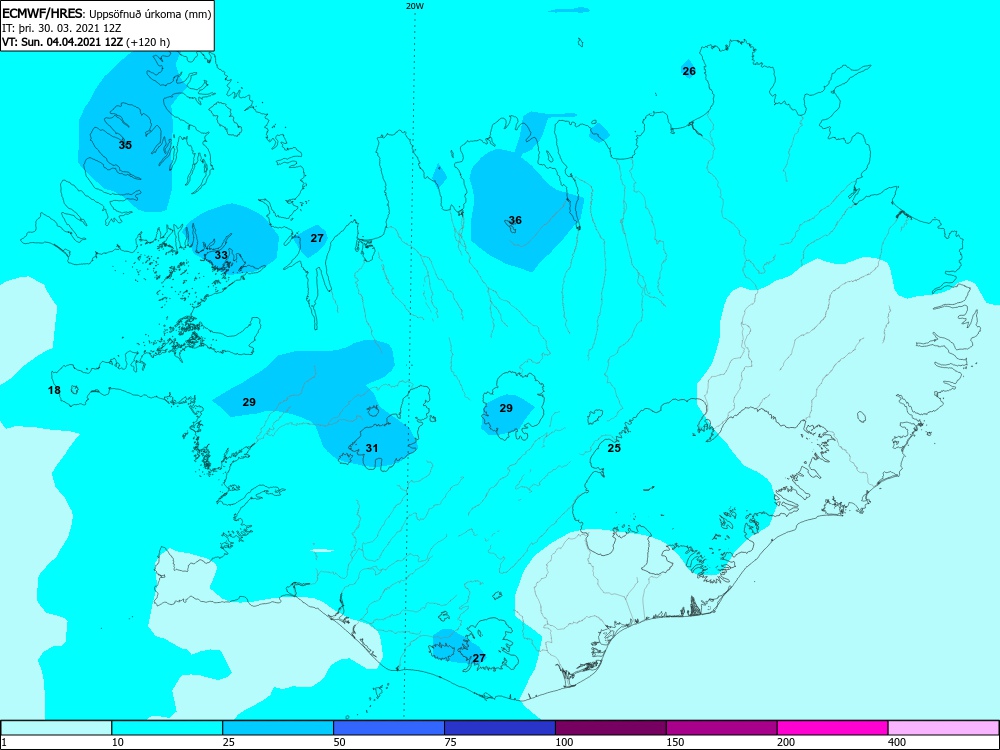
Task: Pick the dark blue 75–100 legend swatch
Action: pos(500,728)
